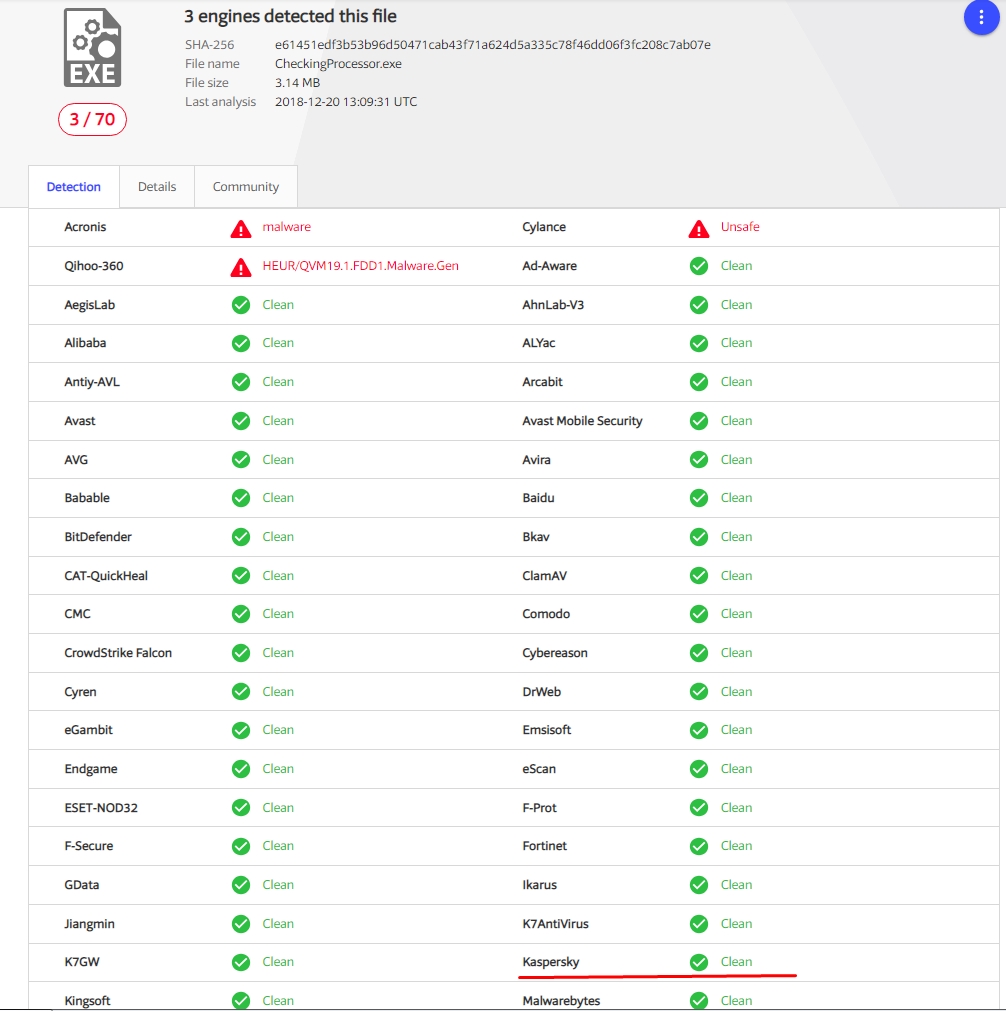The height and width of the screenshot is (1011, 1006).
Task: Click the green check icon for Avast
Action: coord(241,421)
